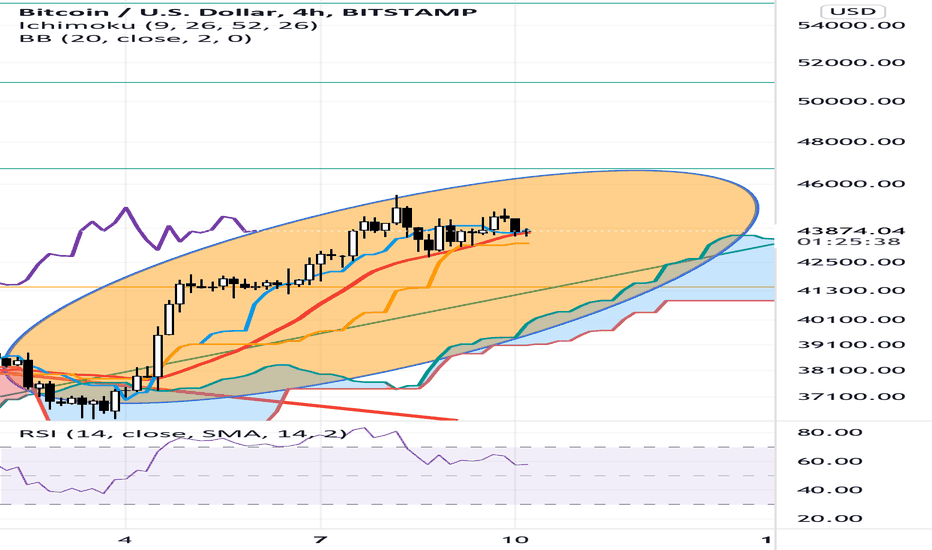
Task: Click the current price label 43874.04
Action: [851, 230]
